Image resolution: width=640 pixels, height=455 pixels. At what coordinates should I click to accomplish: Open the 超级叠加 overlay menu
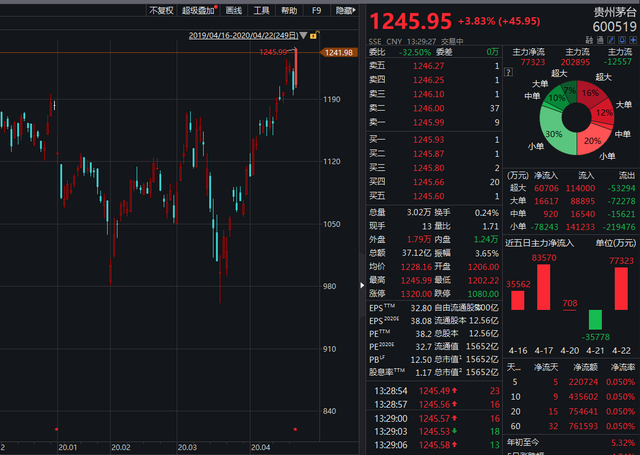point(199,10)
